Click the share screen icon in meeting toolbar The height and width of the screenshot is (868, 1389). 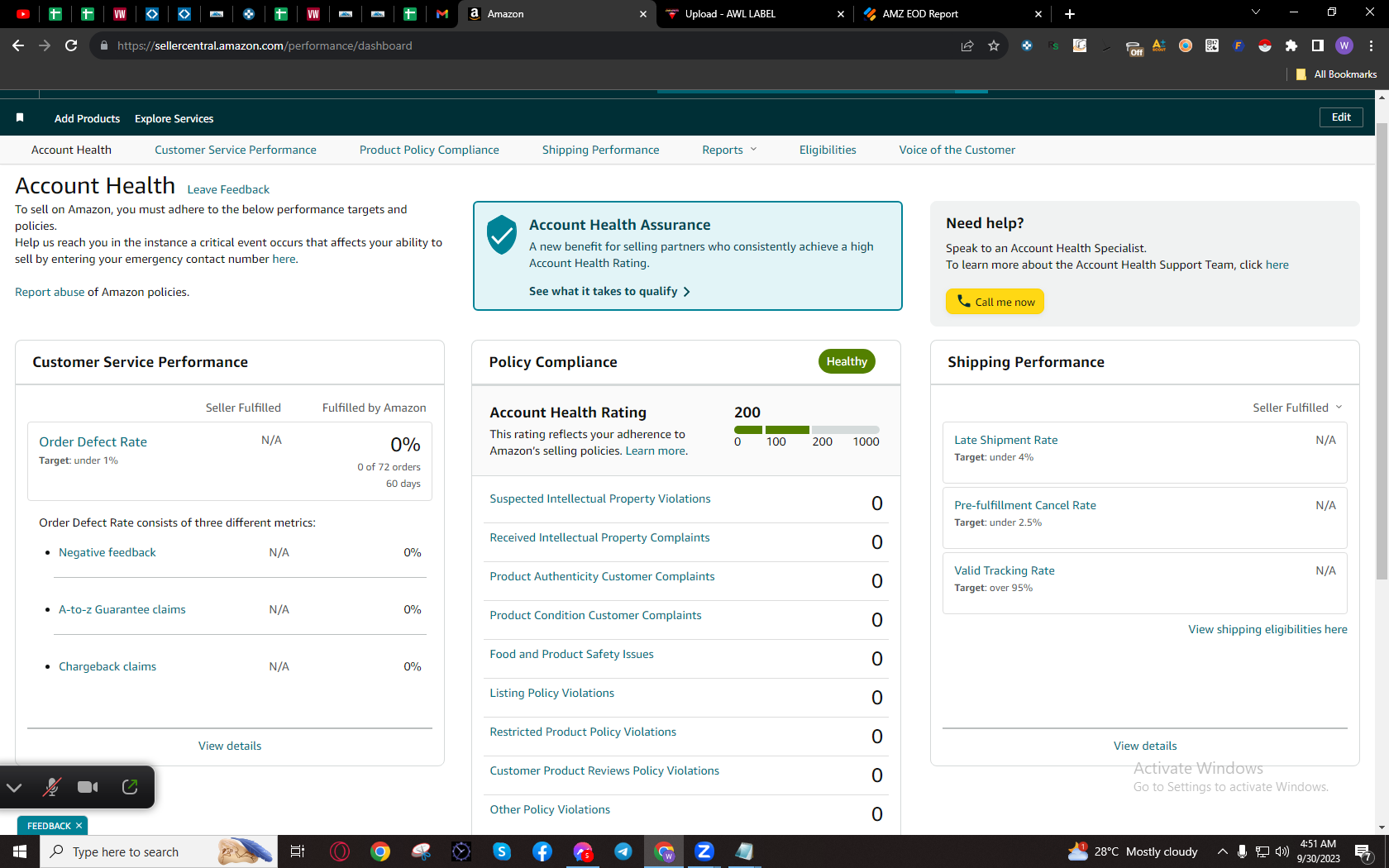point(130,787)
